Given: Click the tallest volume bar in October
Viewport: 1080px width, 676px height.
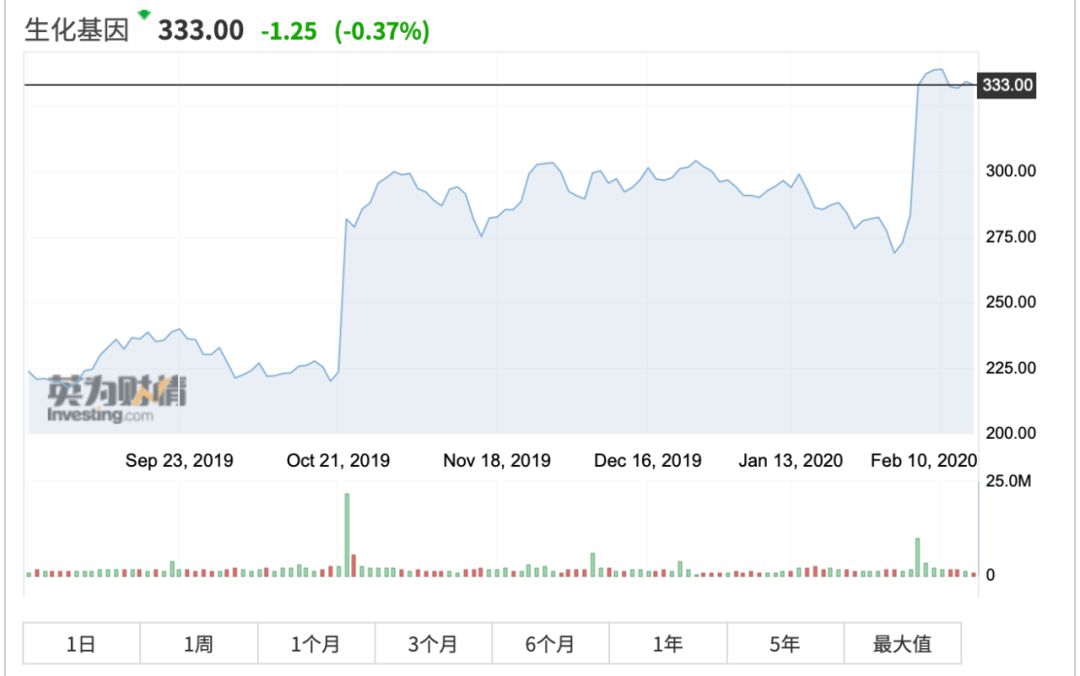Looking at the screenshot, I should (347, 535).
